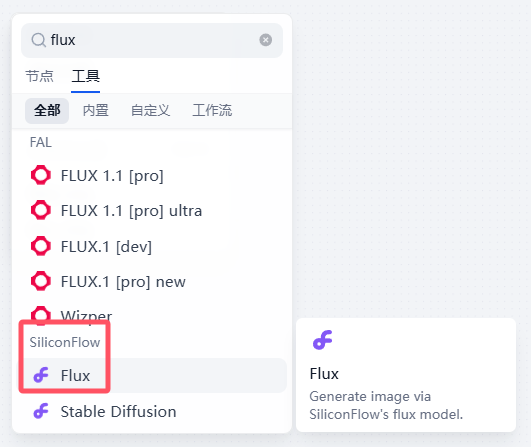Filter tools by 自定义
Screen dimensions: 531x447
point(150,111)
